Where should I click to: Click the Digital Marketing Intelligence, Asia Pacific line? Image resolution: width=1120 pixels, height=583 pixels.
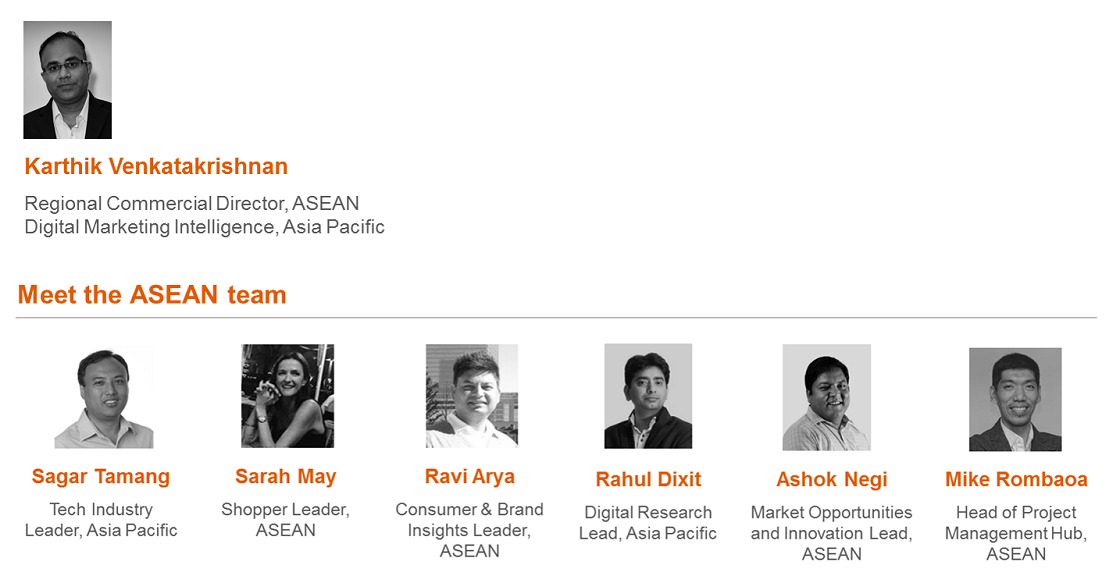pyautogui.click(x=204, y=227)
